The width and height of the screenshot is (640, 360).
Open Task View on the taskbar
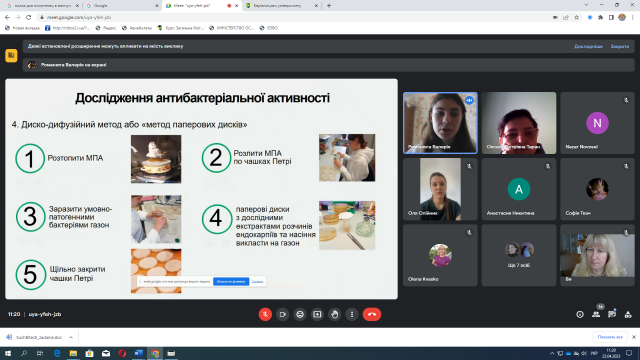(x=40, y=353)
